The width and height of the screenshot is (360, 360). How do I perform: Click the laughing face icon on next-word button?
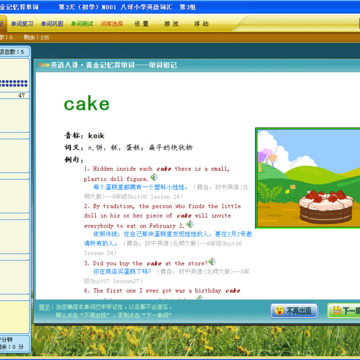pyautogui.click(x=336, y=311)
